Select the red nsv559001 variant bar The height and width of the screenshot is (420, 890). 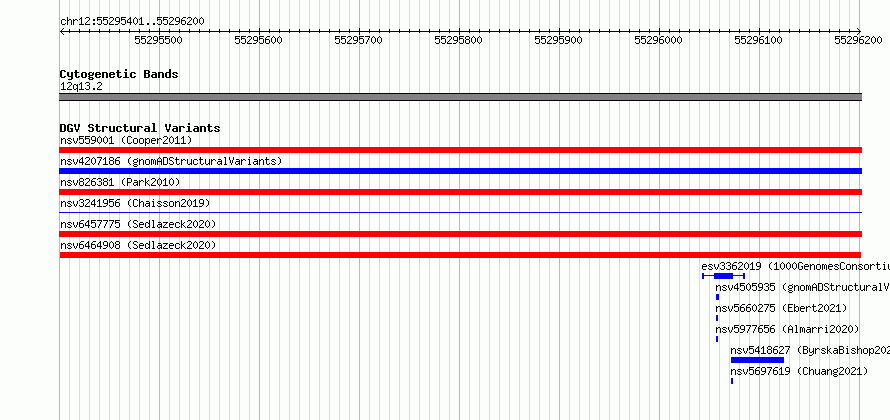point(461,150)
